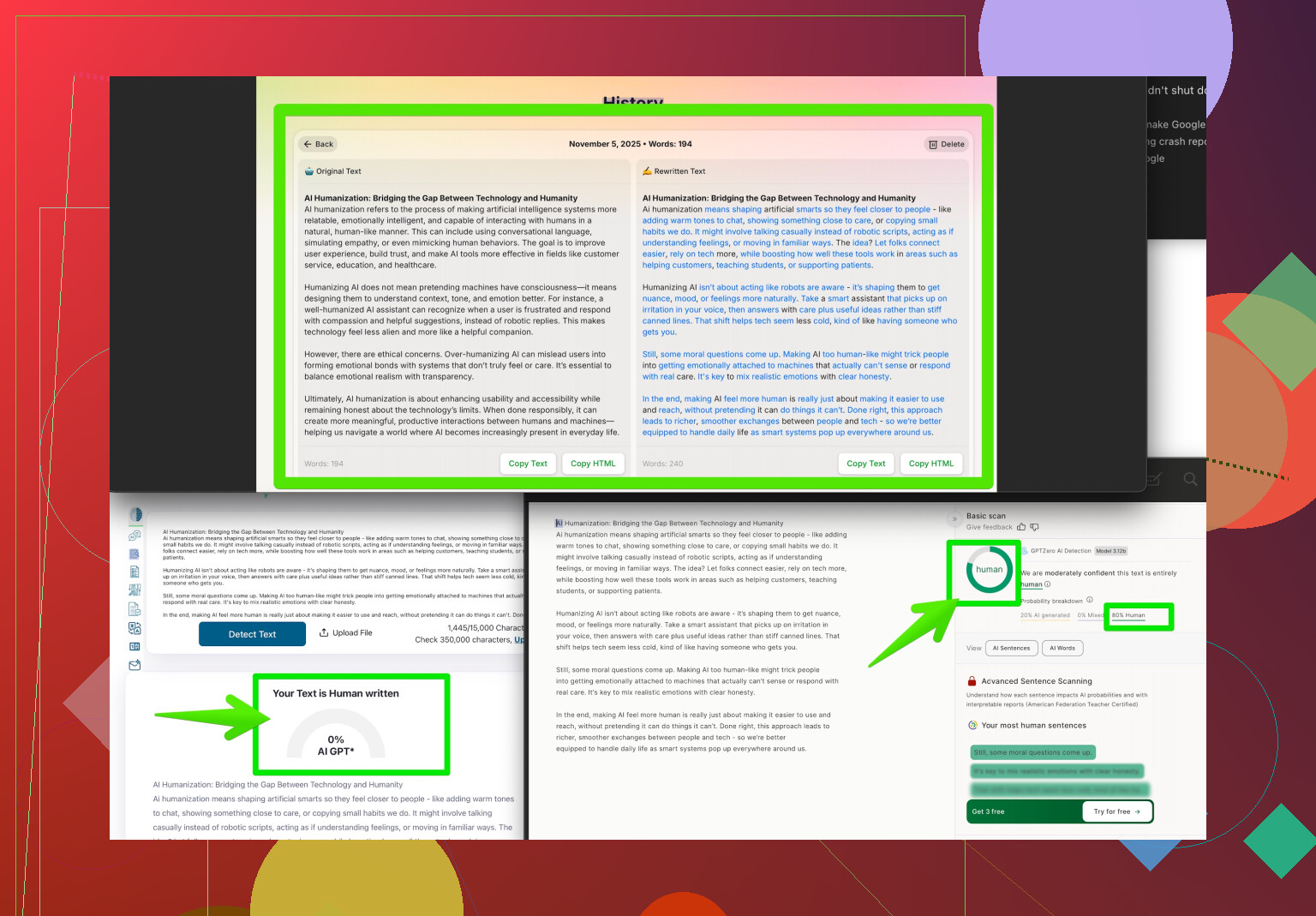The width and height of the screenshot is (1316, 916).
Task: Collapse the scan panel with double chevron
Action: (x=954, y=518)
